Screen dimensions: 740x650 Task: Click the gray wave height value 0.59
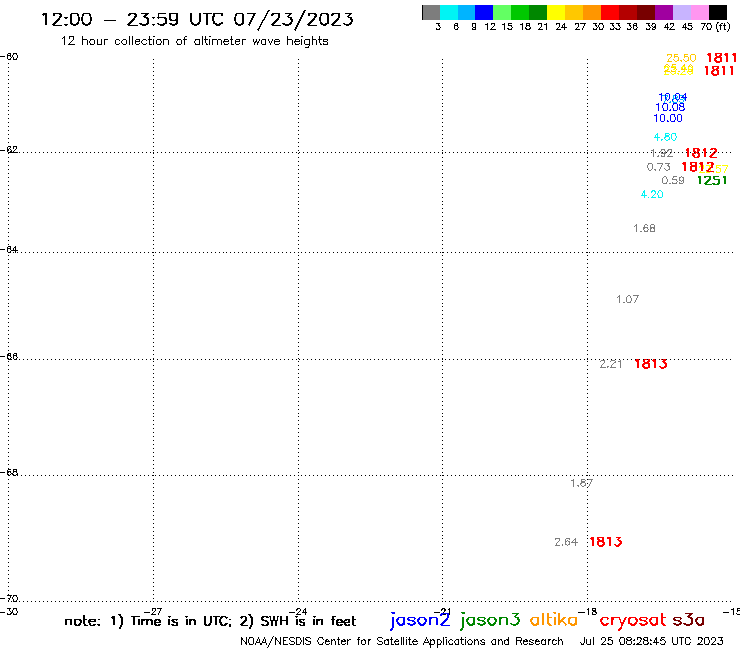tap(673, 180)
